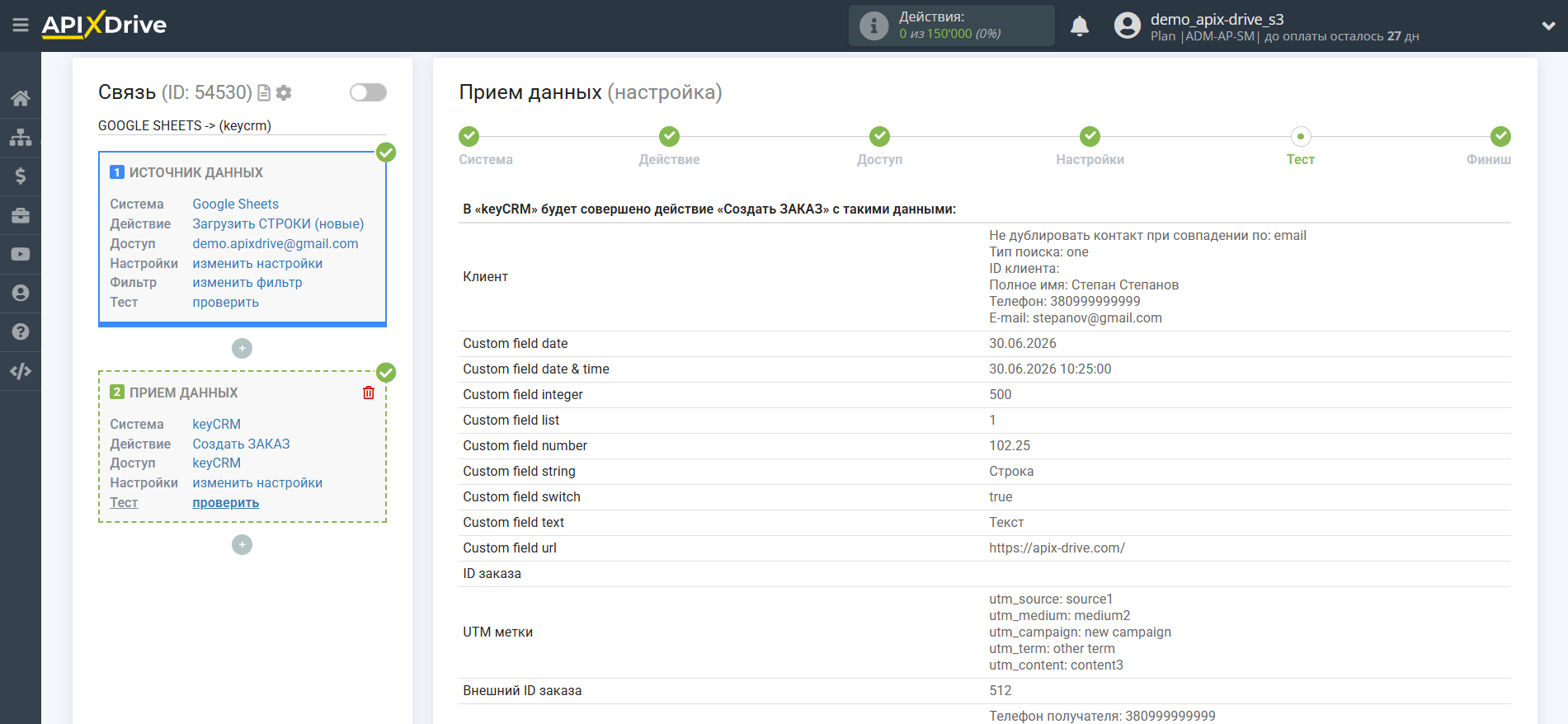Click the ApiX-Drive logo

pos(104,25)
